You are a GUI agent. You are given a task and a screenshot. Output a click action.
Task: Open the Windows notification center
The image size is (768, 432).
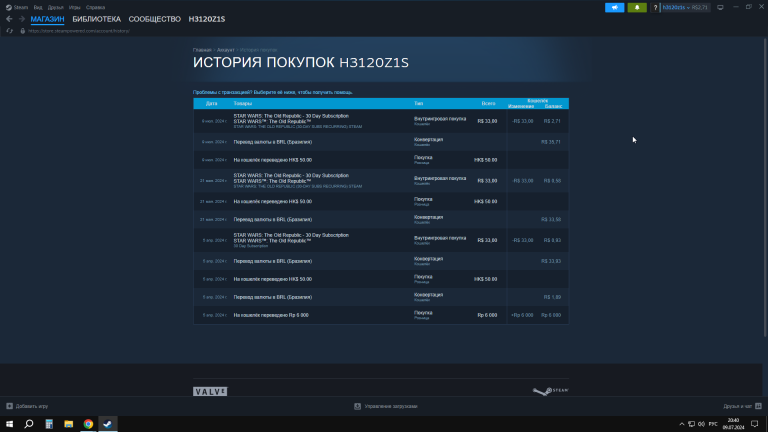(755, 424)
